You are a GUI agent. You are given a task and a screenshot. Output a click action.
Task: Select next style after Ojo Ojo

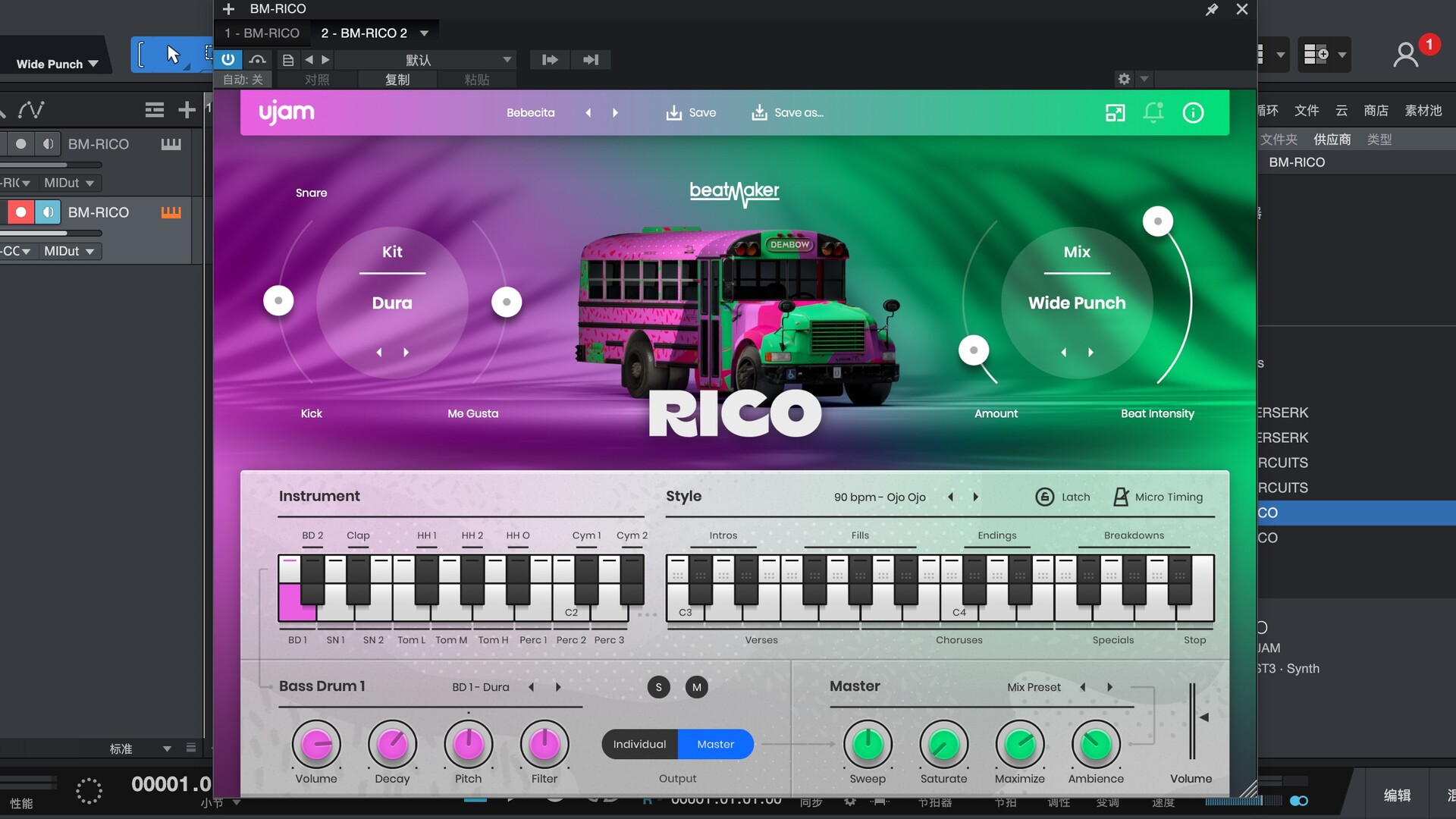tap(976, 497)
